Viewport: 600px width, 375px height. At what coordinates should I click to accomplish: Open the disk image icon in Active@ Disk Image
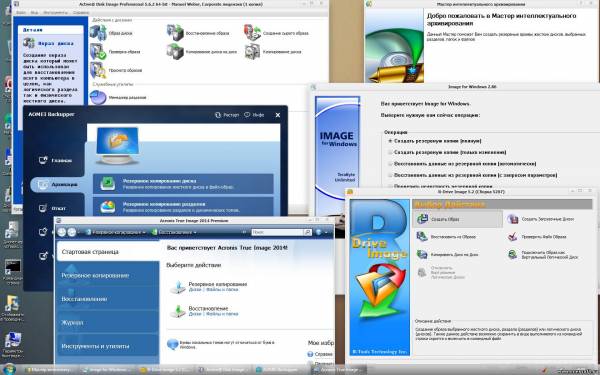(98, 32)
